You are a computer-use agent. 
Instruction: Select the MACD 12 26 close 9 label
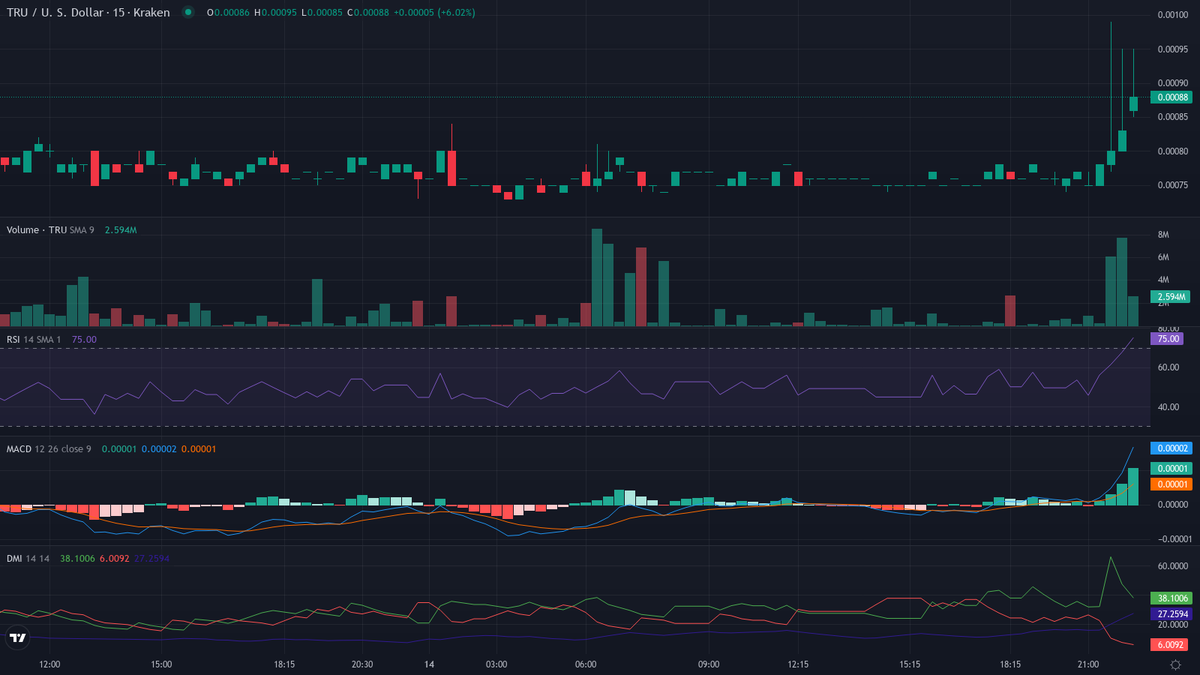(49, 449)
